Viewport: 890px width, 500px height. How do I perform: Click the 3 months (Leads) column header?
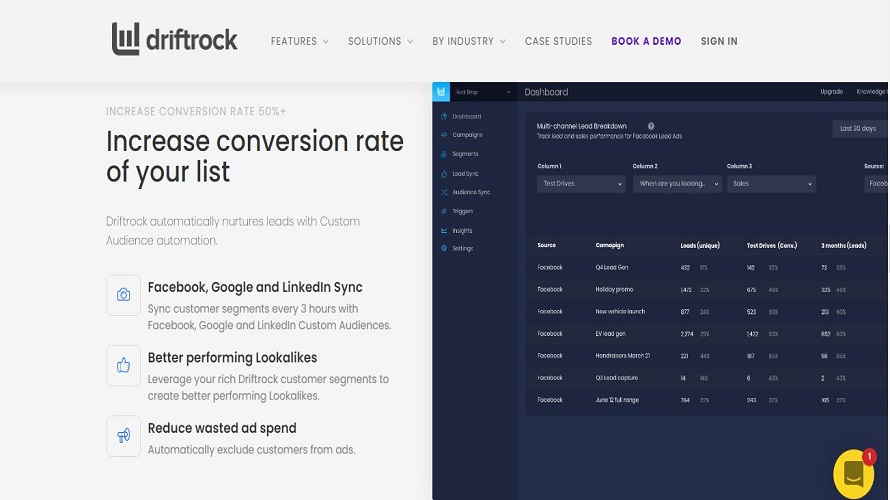tap(843, 245)
